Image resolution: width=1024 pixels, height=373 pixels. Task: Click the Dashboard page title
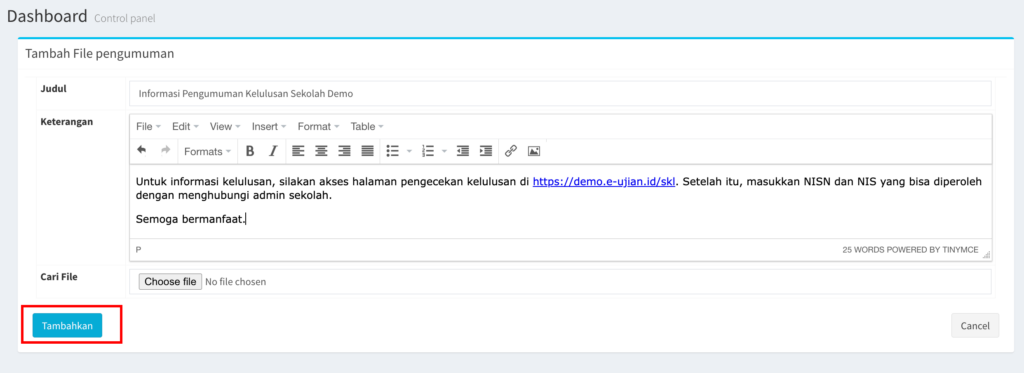(47, 16)
